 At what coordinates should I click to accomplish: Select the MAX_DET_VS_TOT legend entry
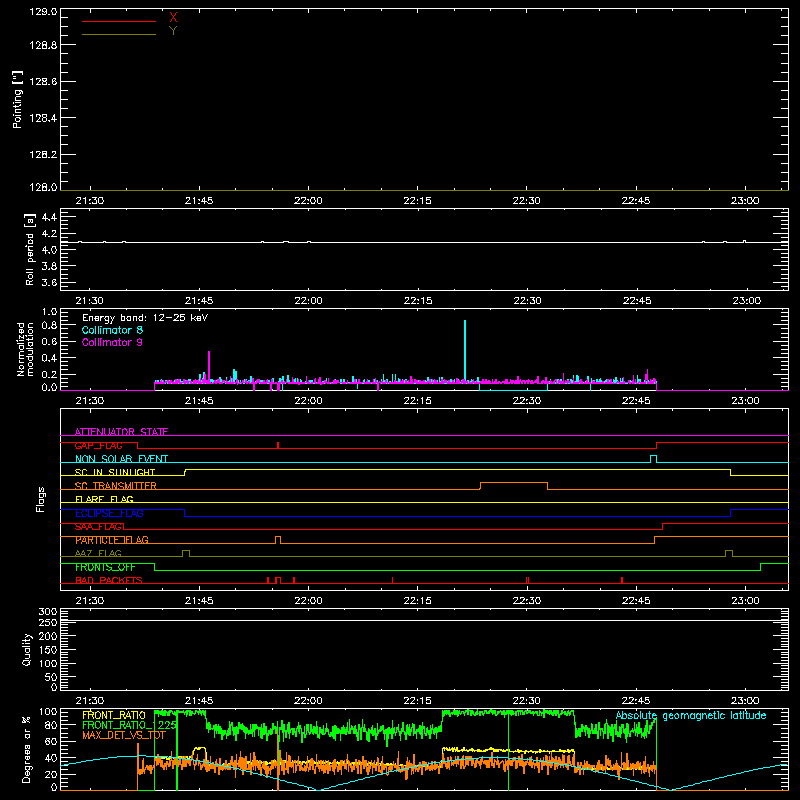pos(124,735)
